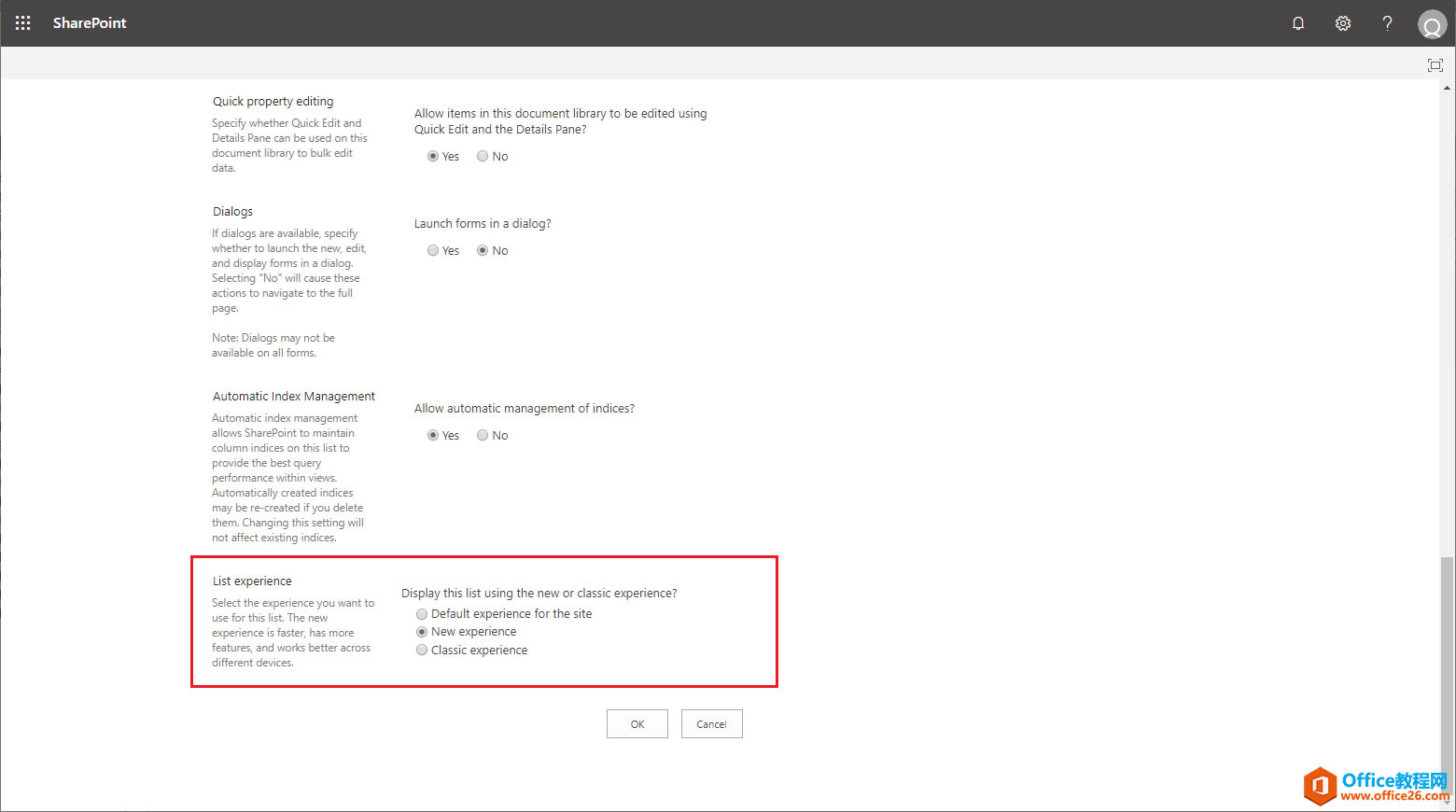Select Yes for Quick Edit and Details Pane
The height and width of the screenshot is (812, 1456).
[x=433, y=156]
